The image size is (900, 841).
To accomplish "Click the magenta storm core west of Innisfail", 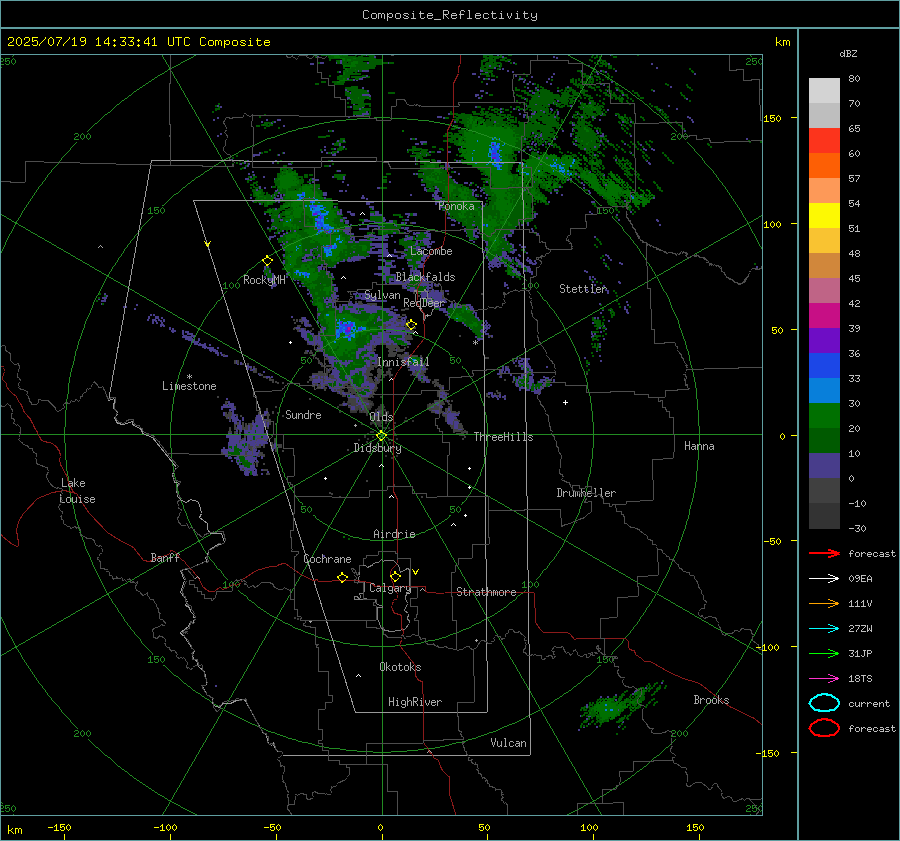I will click(346, 328).
